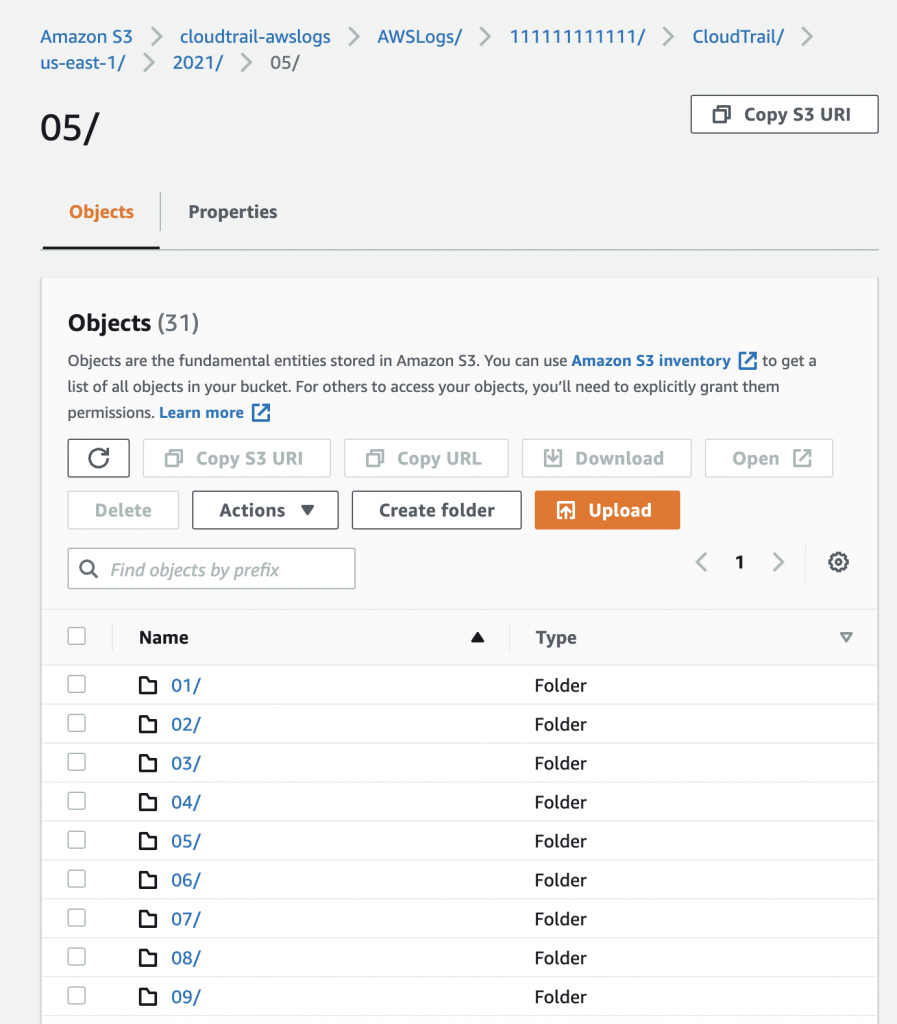Select the checkbox for folder 01/
This screenshot has height=1024, width=897.
click(x=77, y=684)
